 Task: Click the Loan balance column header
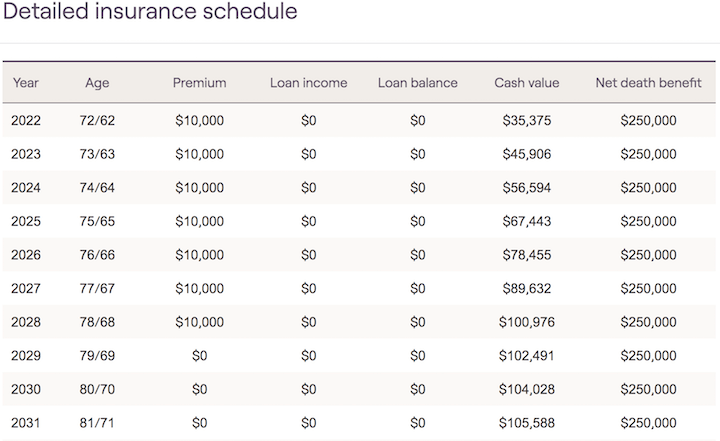pos(417,83)
